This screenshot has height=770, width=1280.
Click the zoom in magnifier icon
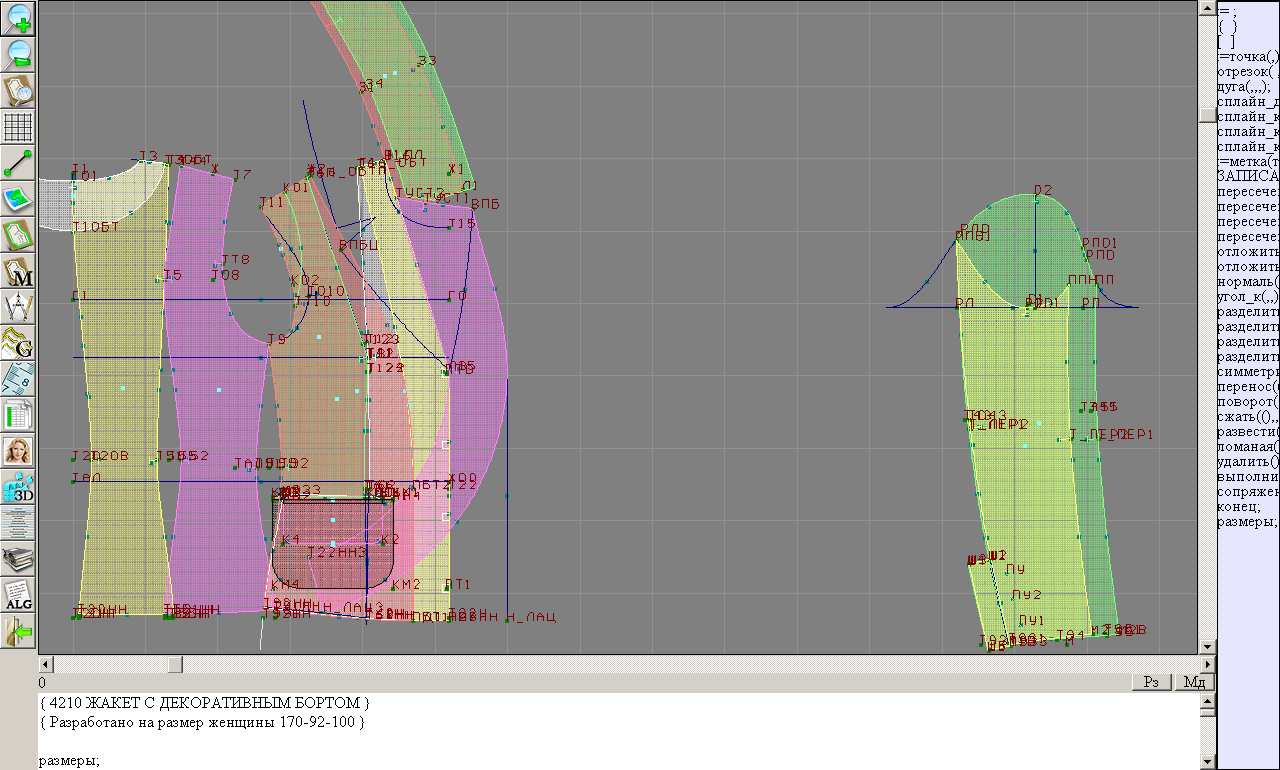19,18
